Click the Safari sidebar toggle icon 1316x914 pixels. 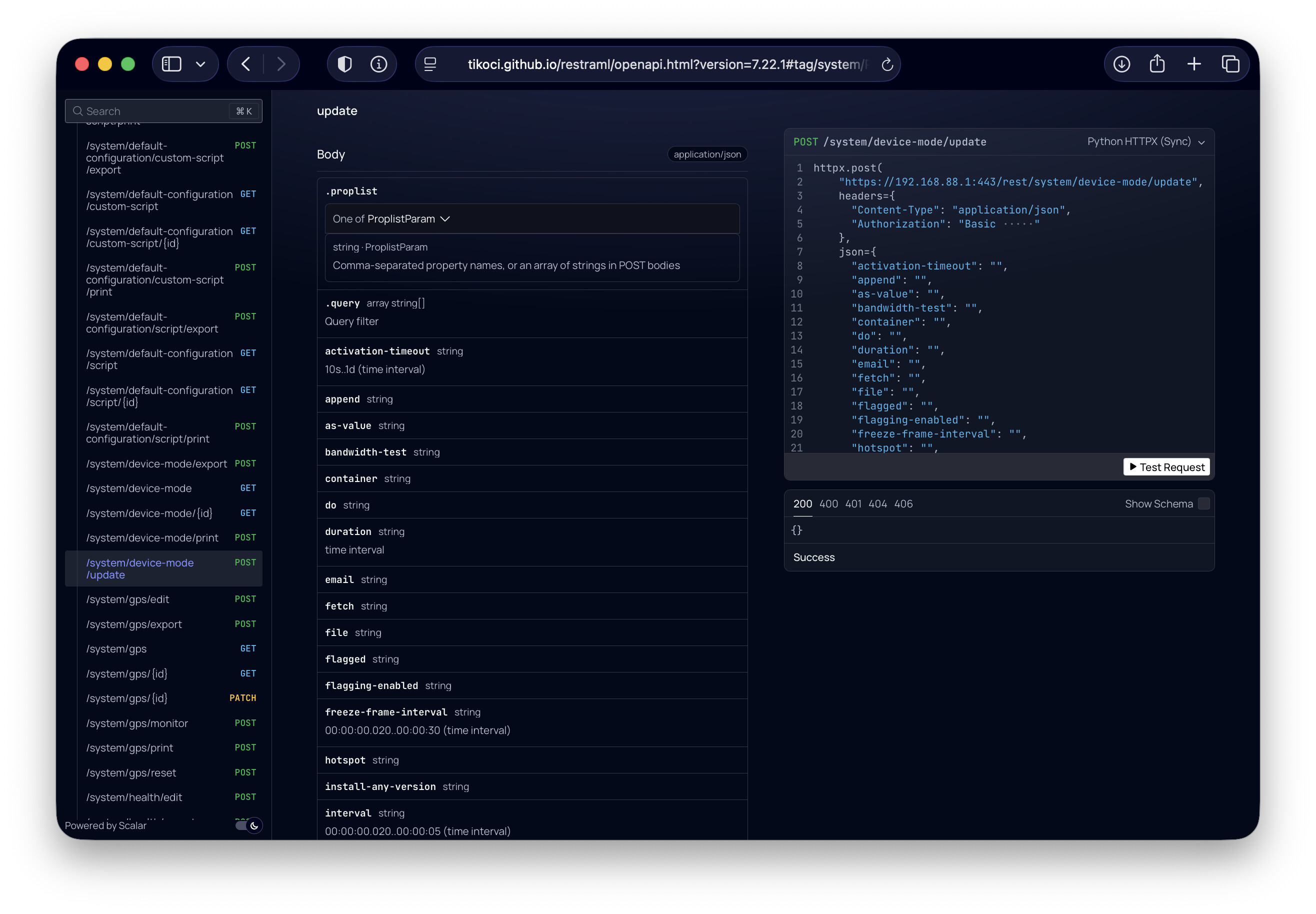[x=171, y=64]
